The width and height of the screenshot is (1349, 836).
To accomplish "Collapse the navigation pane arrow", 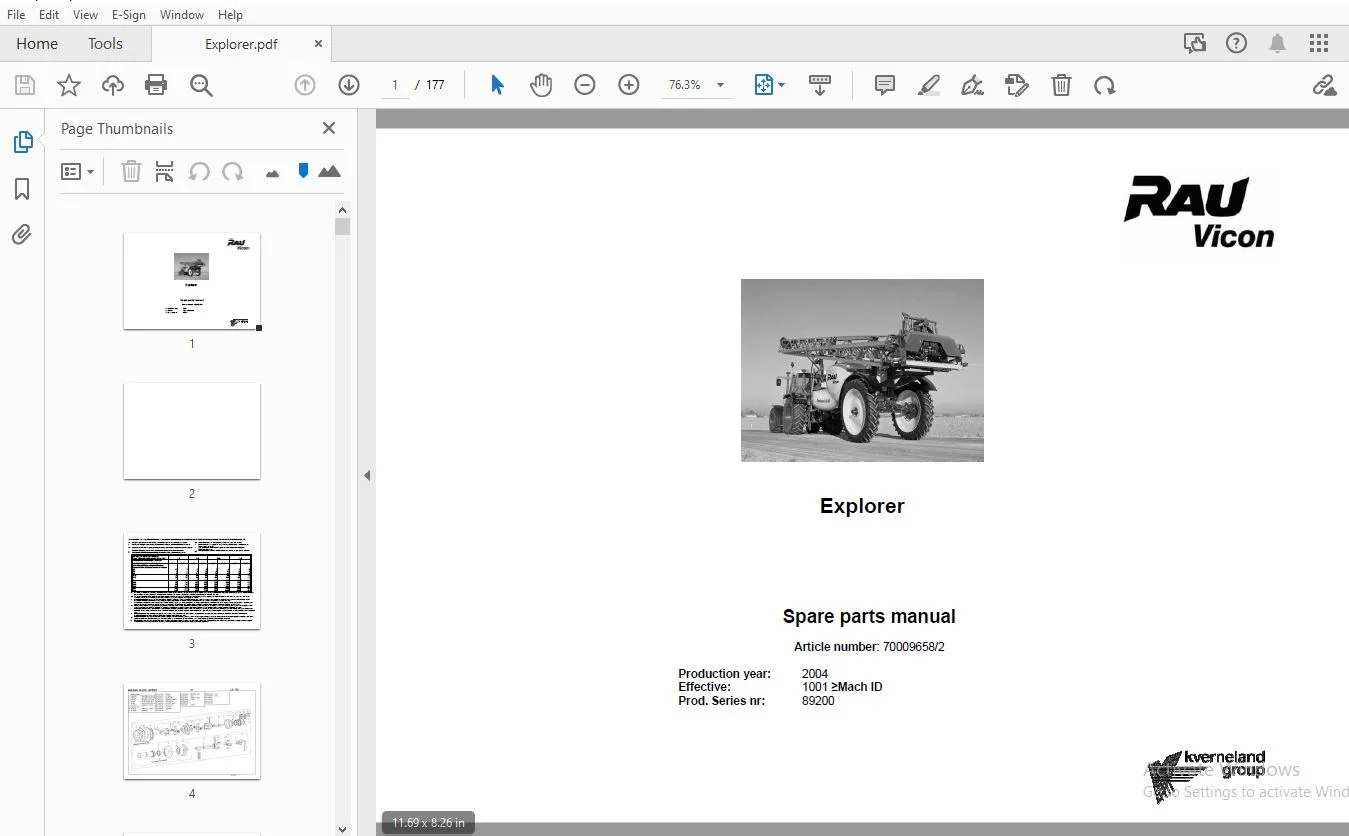I will point(367,475).
